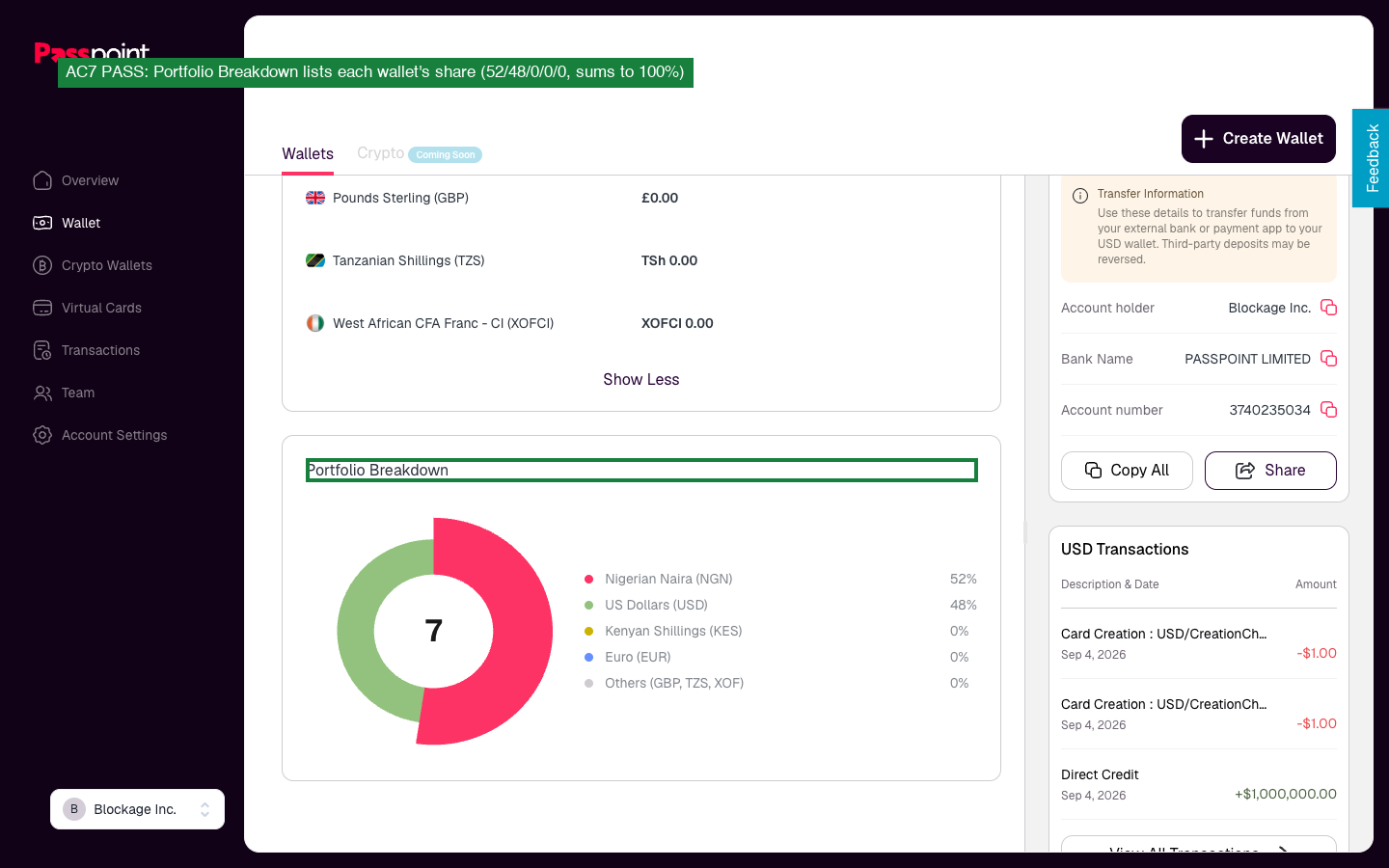Click the Account Settings gear icon
Image resolution: width=1389 pixels, height=868 pixels.
[42, 435]
